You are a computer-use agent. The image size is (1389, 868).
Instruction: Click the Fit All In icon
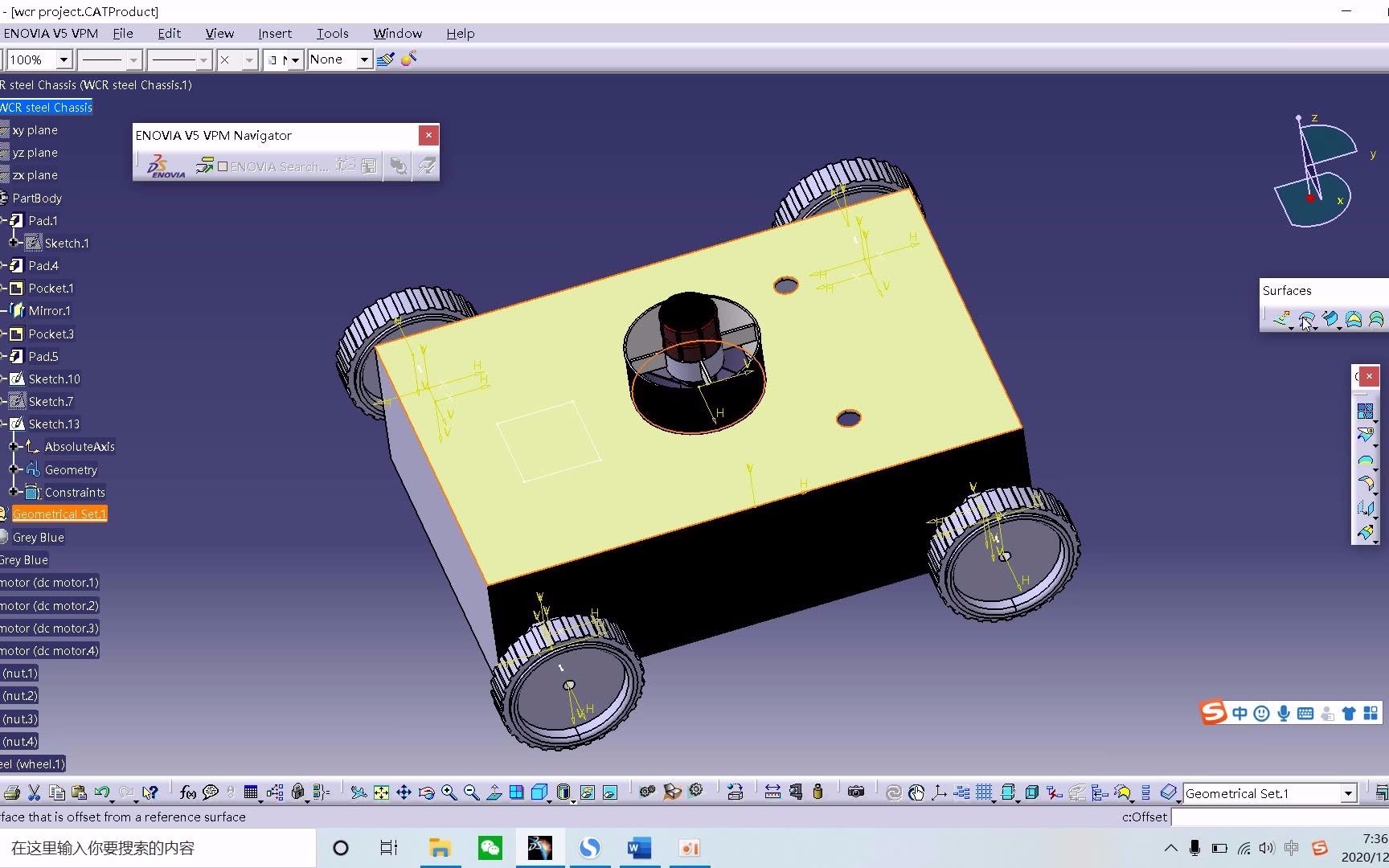click(381, 792)
